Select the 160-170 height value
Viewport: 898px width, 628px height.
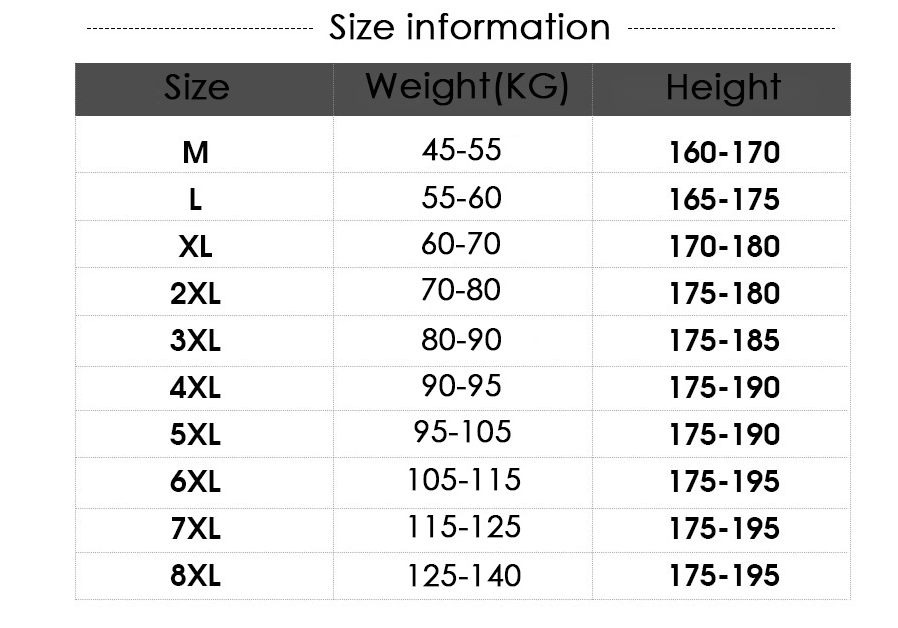pyautogui.click(x=724, y=153)
